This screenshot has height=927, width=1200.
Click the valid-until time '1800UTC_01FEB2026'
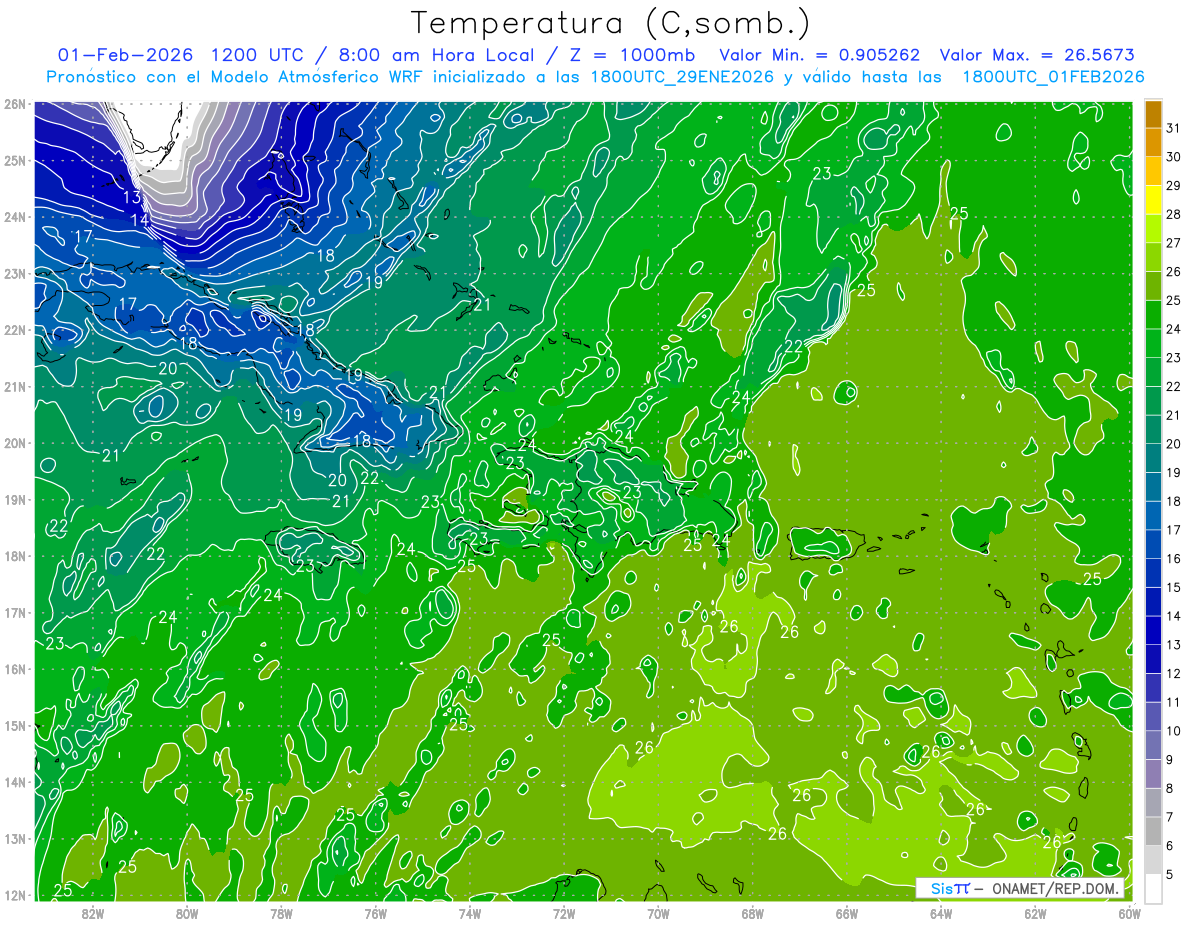pyautogui.click(x=1053, y=77)
